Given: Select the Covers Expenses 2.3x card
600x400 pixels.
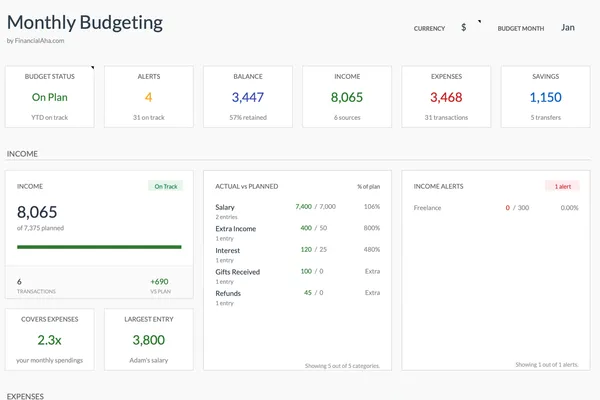Looking at the screenshot, I should pyautogui.click(x=50, y=340).
